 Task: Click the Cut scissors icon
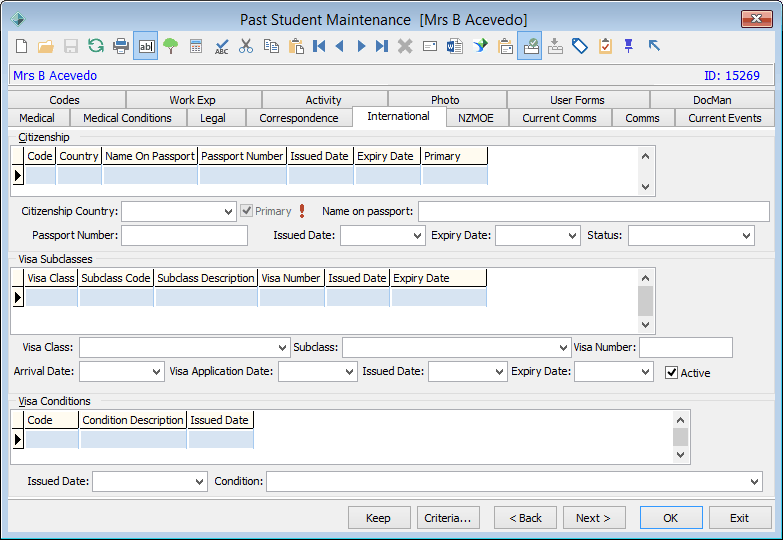tap(246, 46)
